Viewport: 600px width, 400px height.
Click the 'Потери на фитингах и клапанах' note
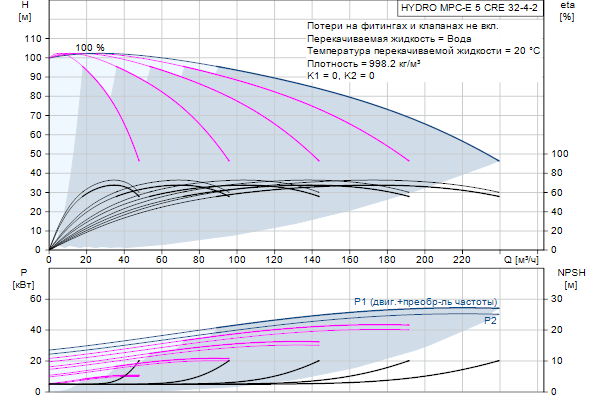coord(398,25)
